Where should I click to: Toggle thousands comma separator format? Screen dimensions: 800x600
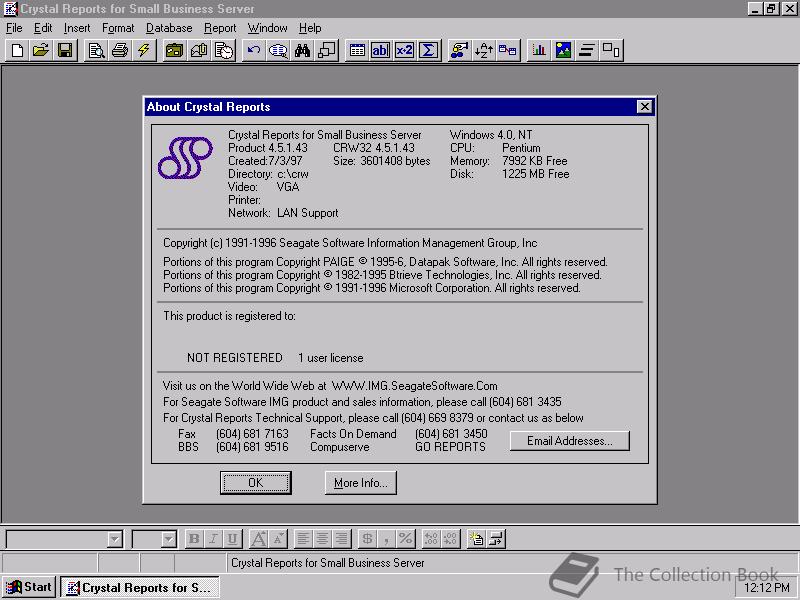(x=386, y=539)
